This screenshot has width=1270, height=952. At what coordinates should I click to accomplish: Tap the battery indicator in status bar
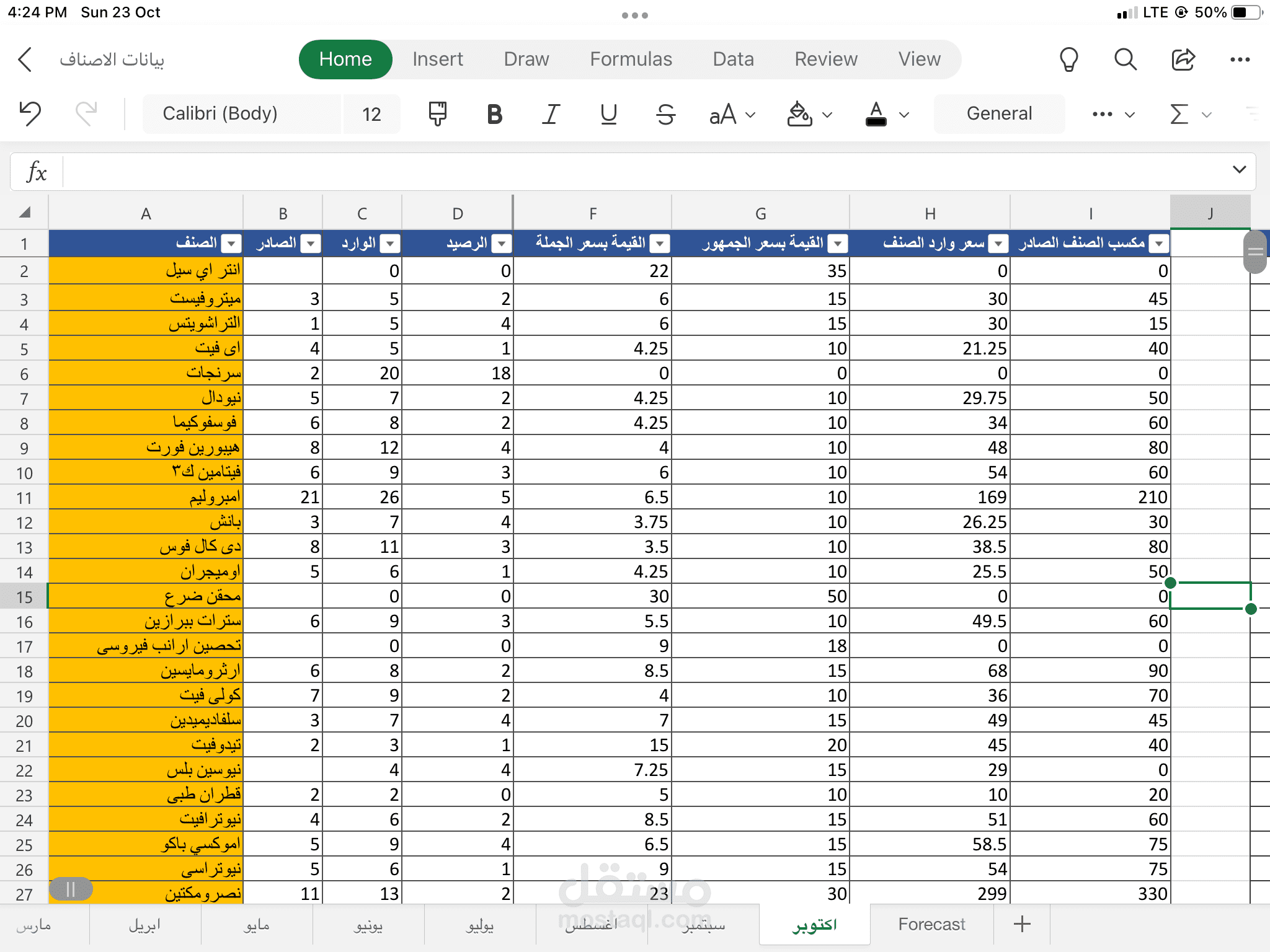tap(1248, 12)
